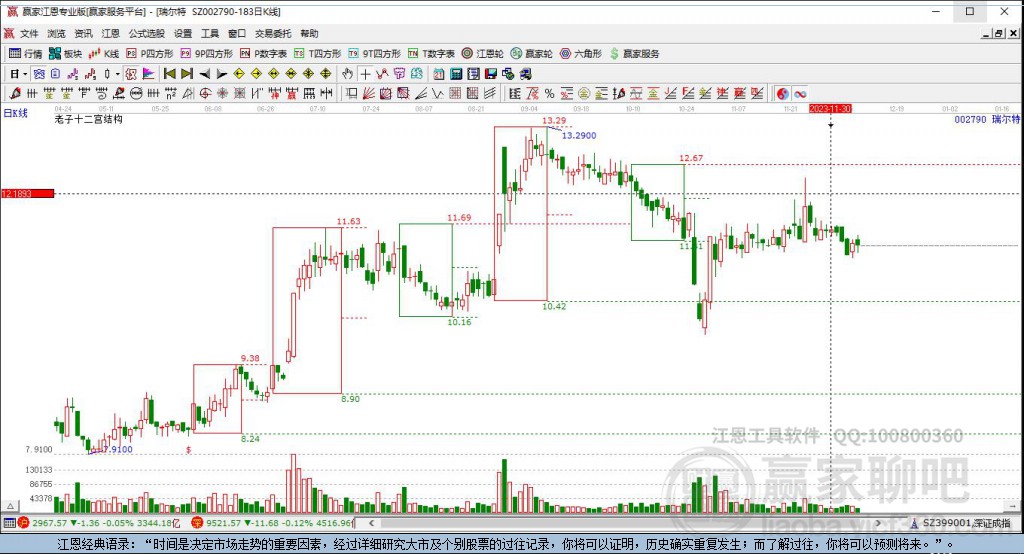
Task: Select the infinity loop icon
Action: point(800,93)
